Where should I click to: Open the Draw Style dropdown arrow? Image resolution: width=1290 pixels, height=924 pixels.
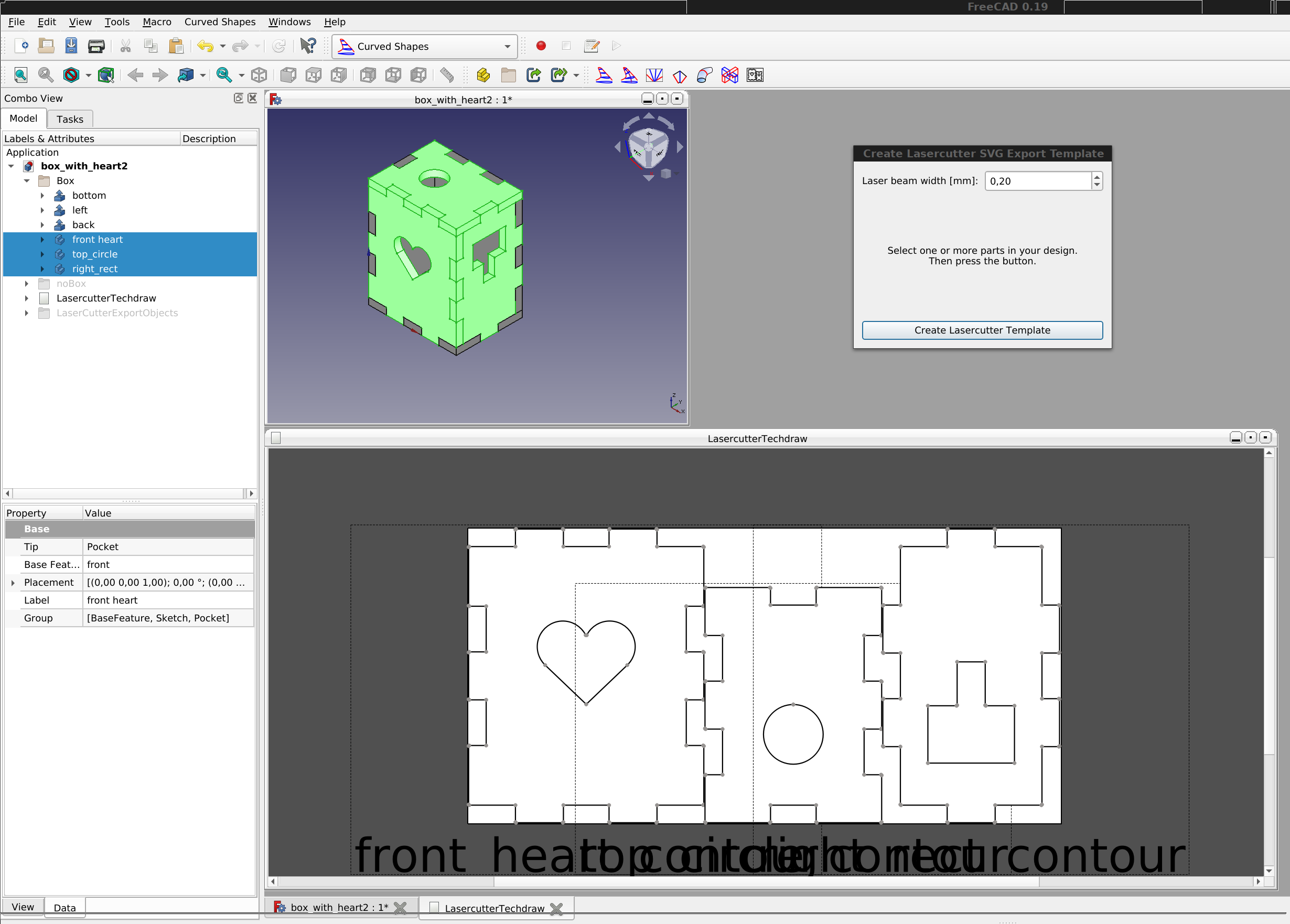[x=88, y=75]
